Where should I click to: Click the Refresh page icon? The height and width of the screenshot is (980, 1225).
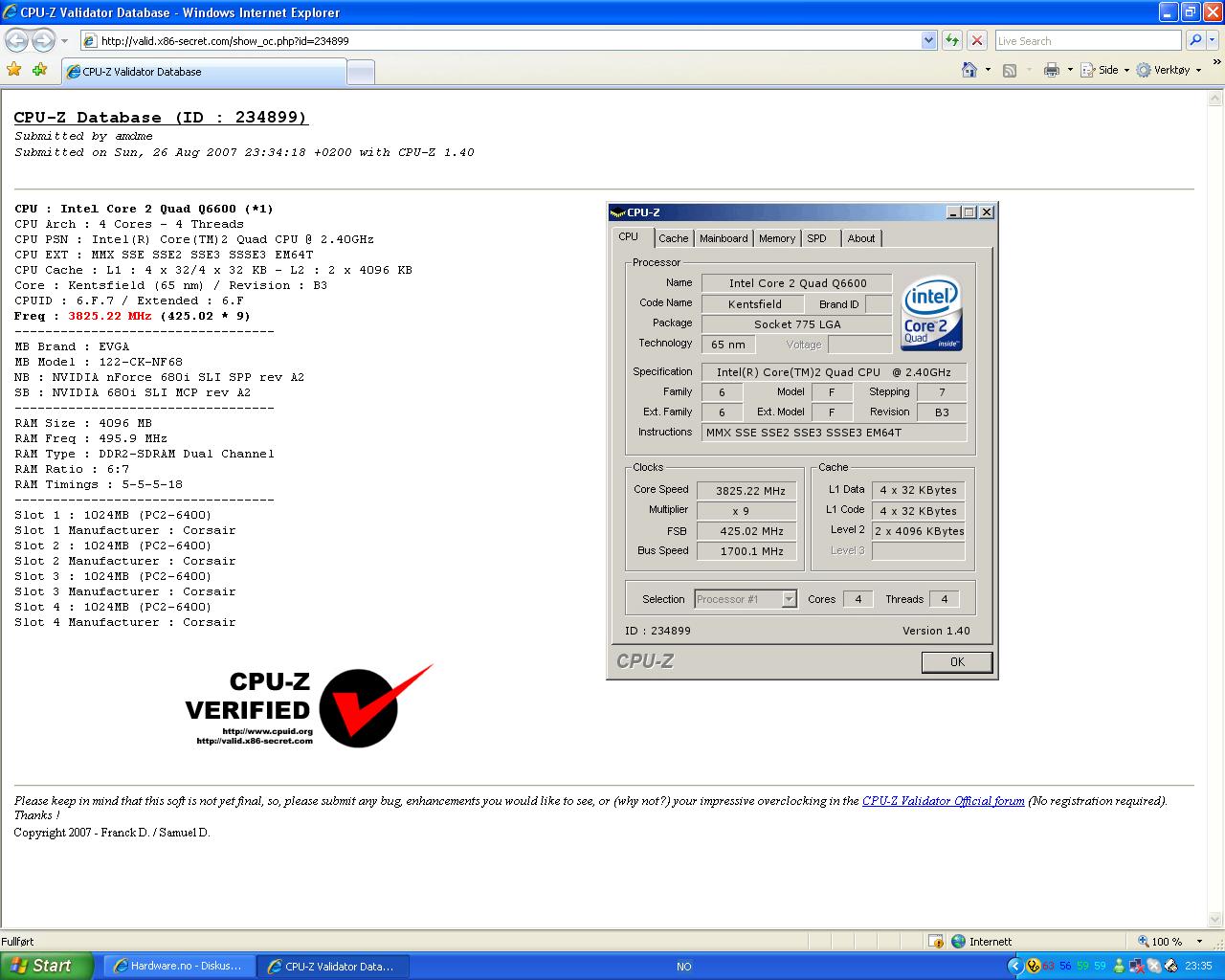[951, 40]
